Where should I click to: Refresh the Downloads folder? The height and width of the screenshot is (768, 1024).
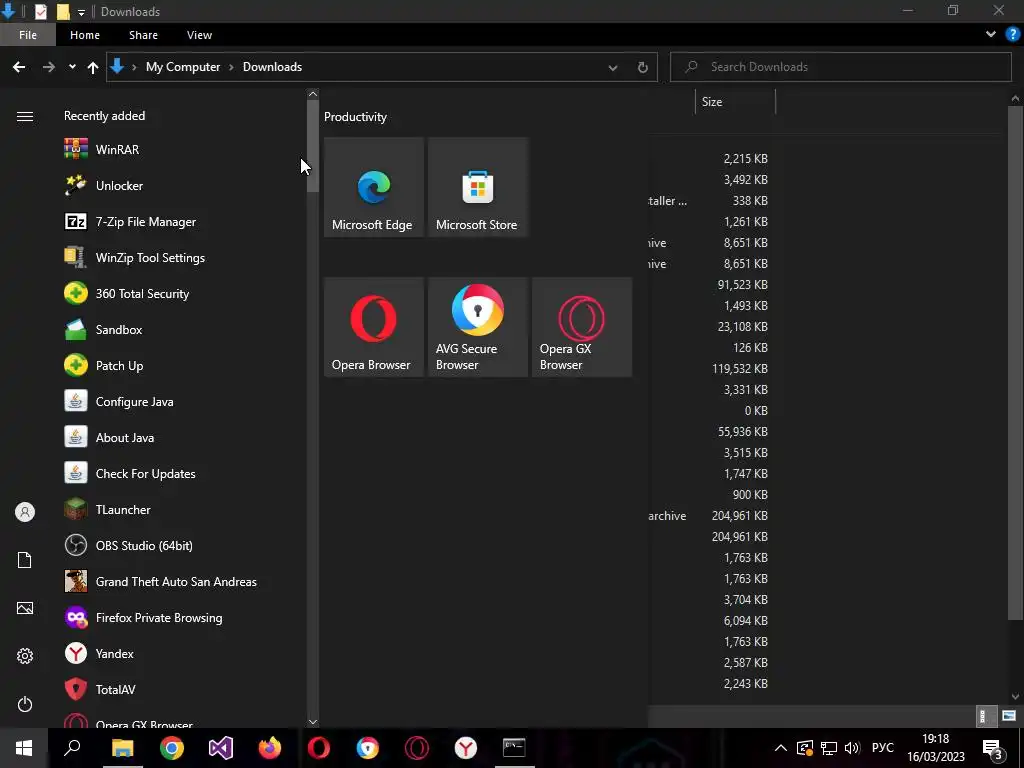pos(643,67)
